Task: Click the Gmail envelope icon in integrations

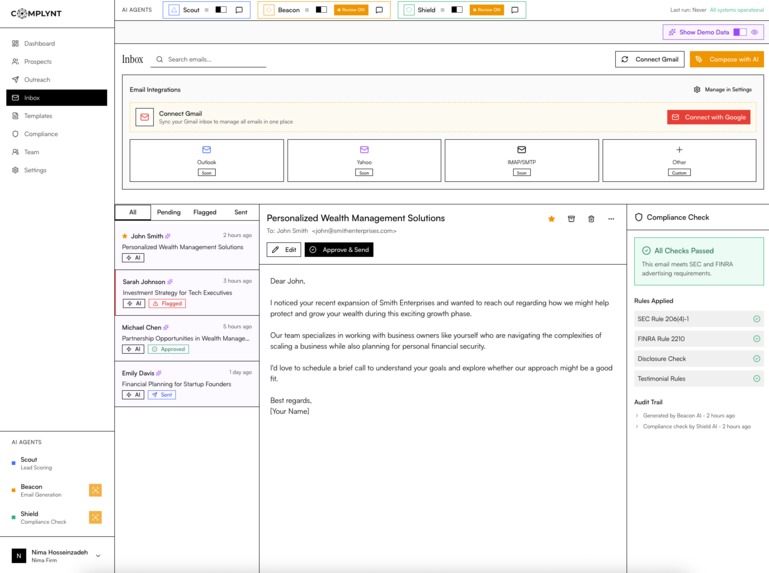Action: tap(145, 117)
